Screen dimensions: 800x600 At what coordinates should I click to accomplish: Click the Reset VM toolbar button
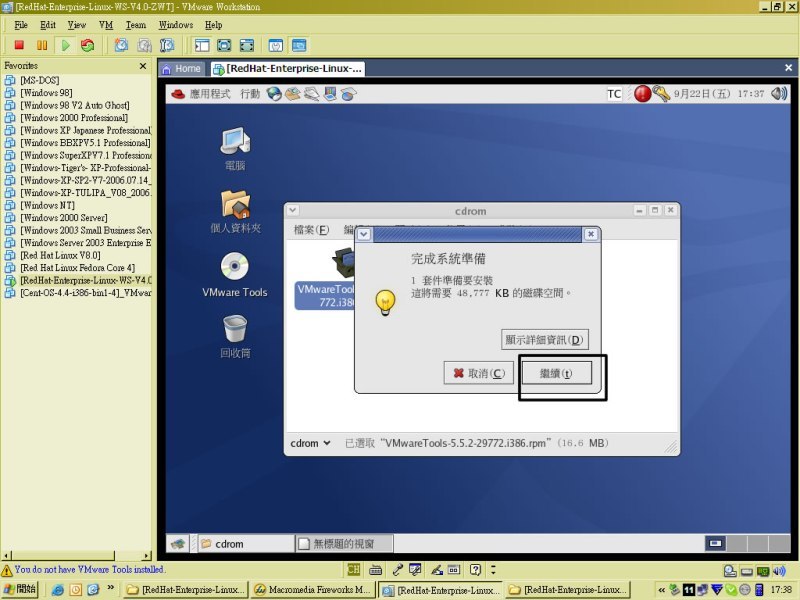tap(88, 45)
